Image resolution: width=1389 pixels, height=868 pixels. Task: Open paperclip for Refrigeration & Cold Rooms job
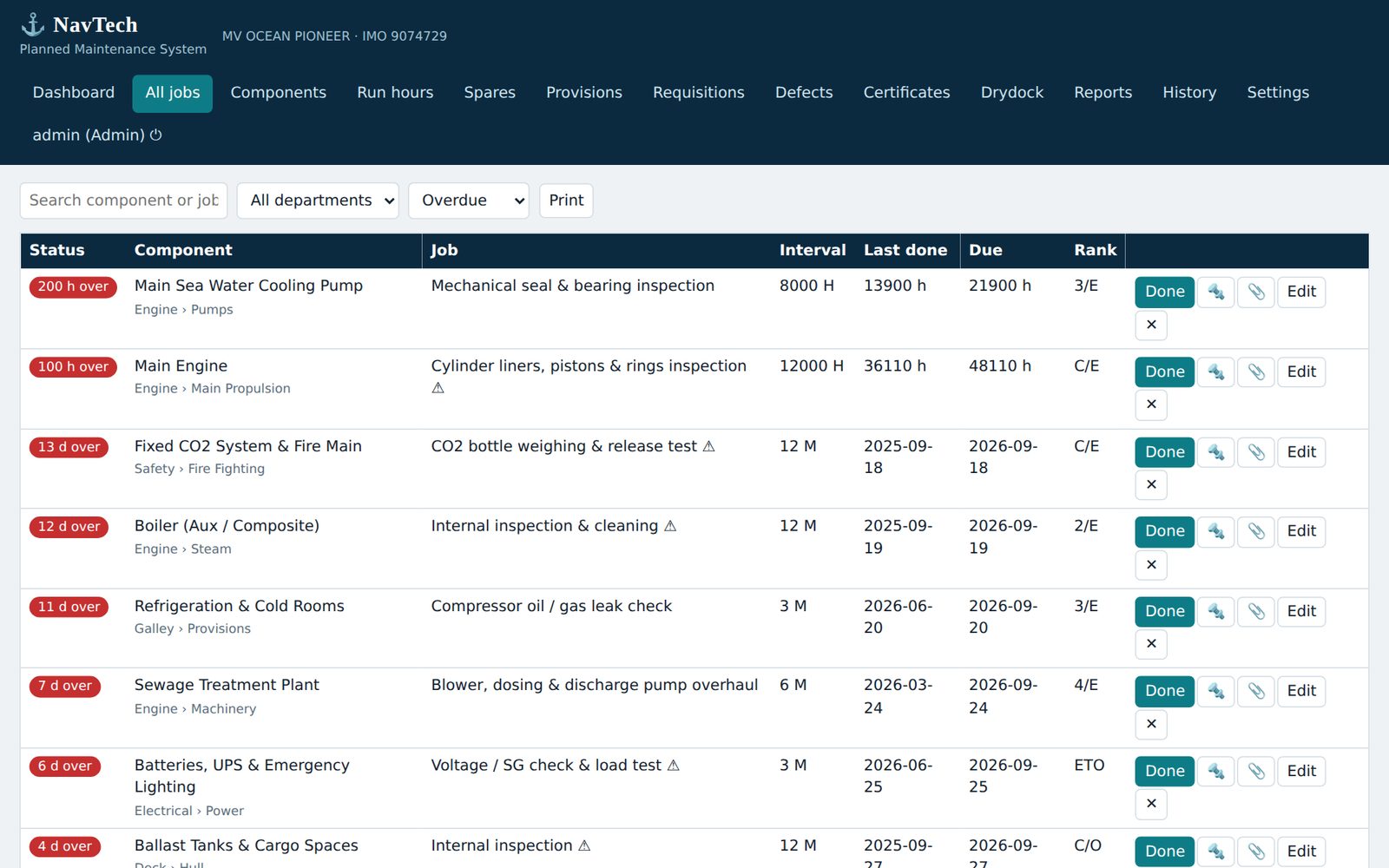[x=1255, y=611]
